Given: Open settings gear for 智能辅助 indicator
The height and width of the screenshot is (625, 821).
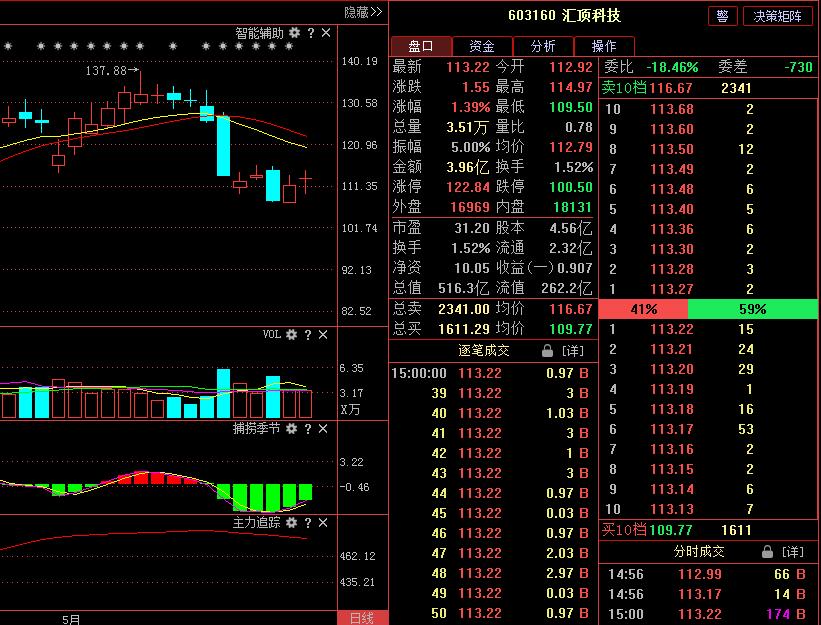Looking at the screenshot, I should (295, 33).
